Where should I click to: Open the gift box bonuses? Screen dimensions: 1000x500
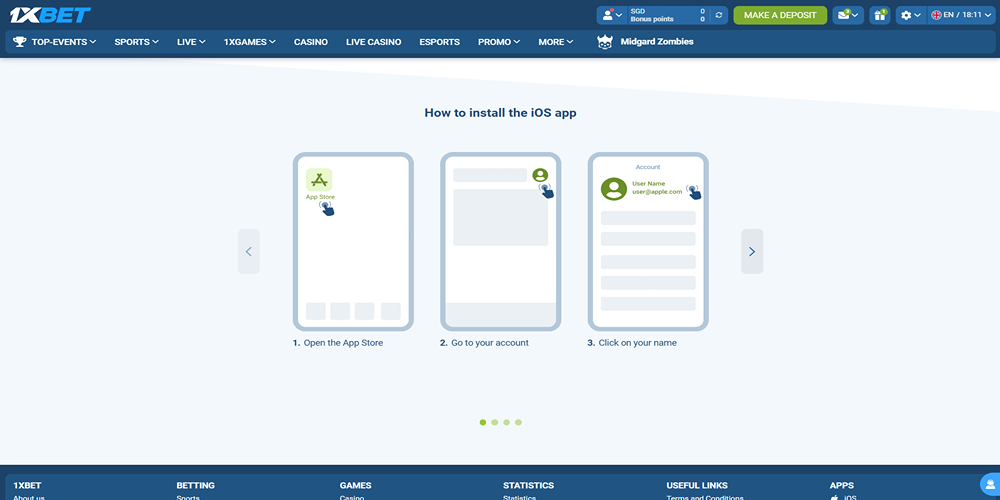[879, 15]
